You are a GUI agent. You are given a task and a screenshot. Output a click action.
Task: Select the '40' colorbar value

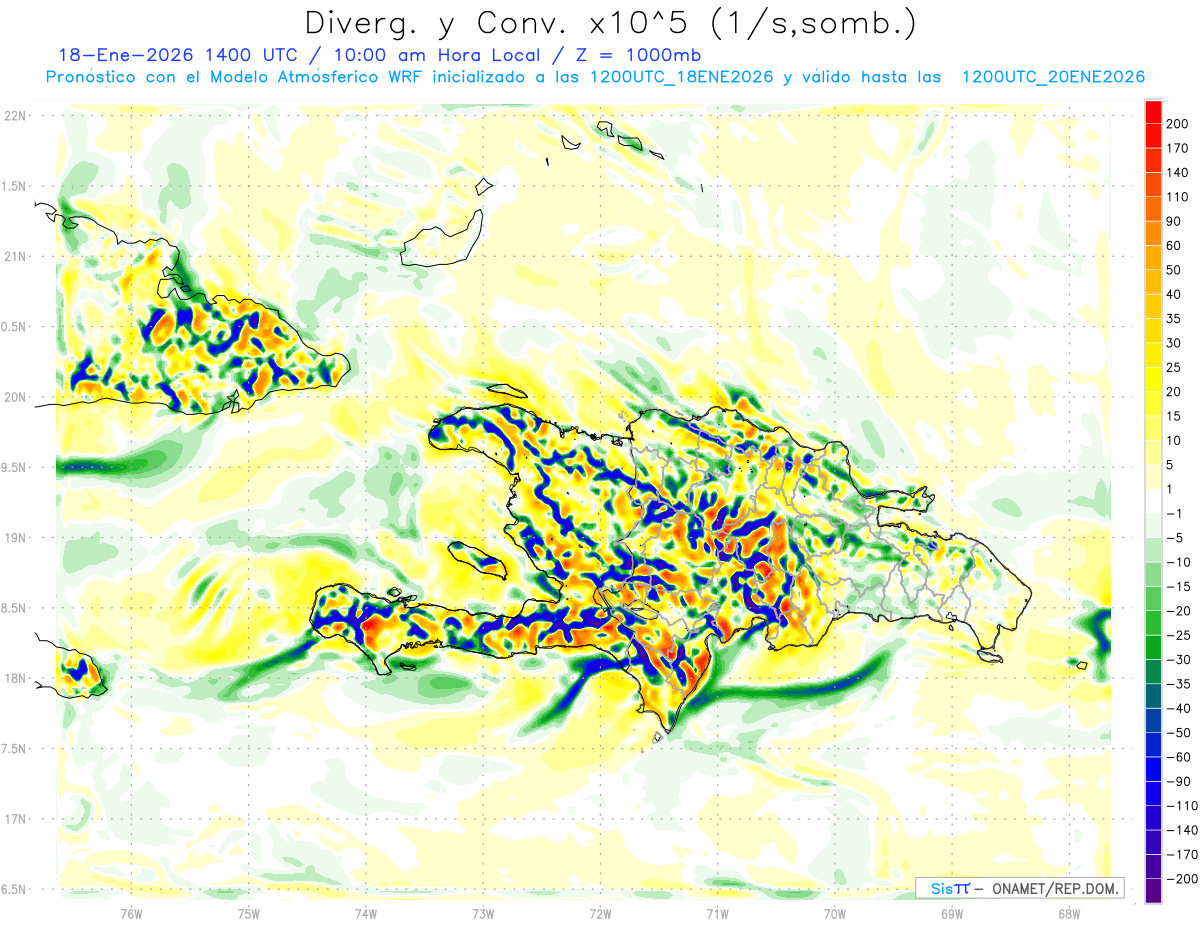tap(1174, 294)
